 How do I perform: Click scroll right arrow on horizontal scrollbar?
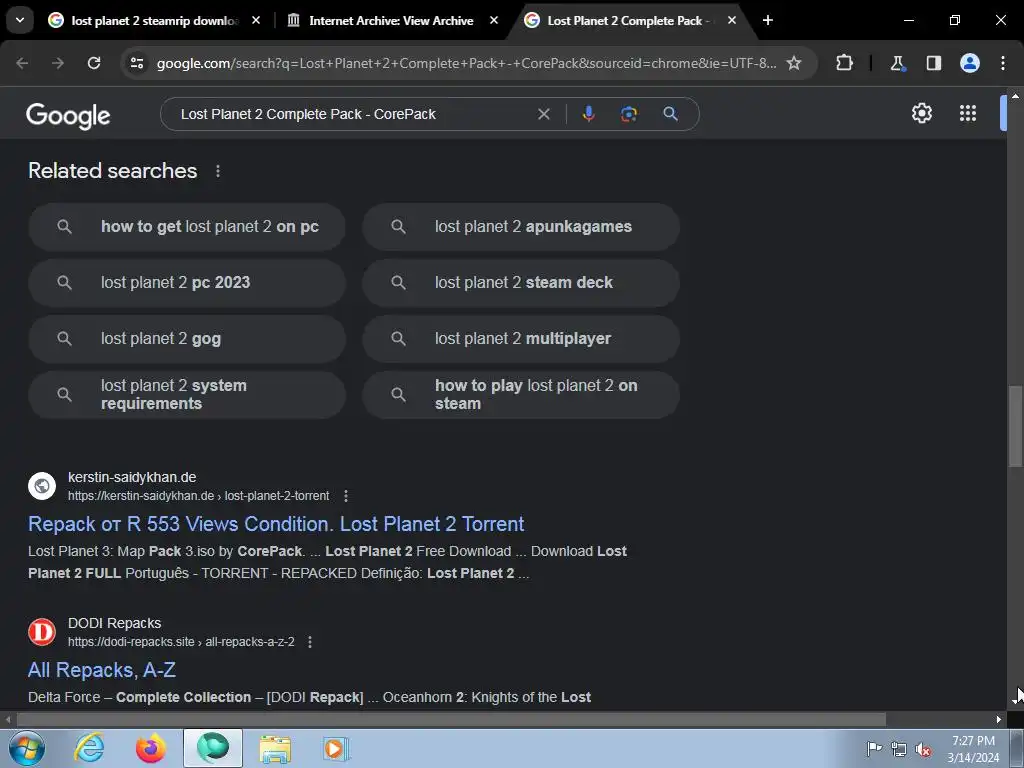999,719
